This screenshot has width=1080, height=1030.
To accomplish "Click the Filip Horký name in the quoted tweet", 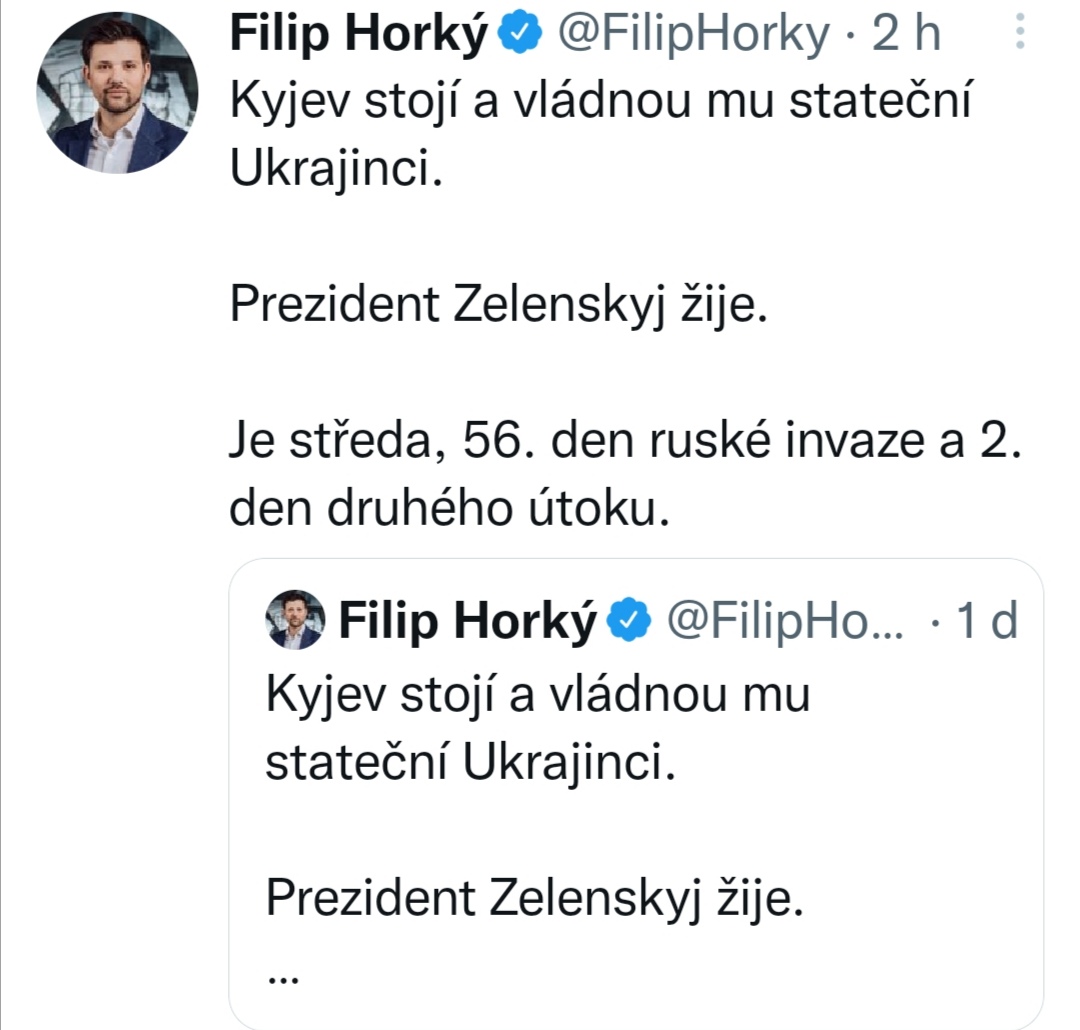I will (x=467, y=622).
